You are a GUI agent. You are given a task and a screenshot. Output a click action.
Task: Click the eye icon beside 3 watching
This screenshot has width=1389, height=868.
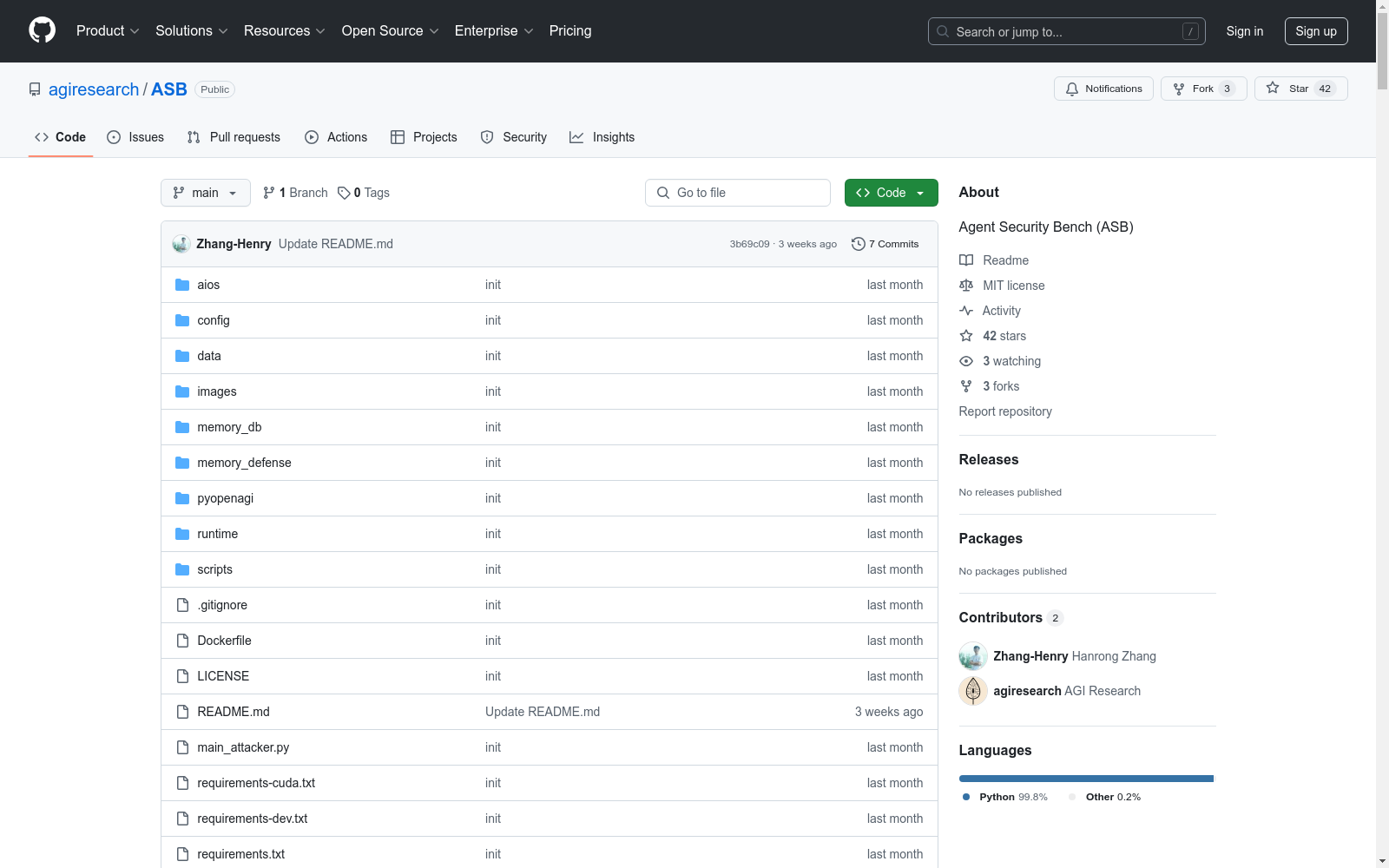[x=966, y=361]
